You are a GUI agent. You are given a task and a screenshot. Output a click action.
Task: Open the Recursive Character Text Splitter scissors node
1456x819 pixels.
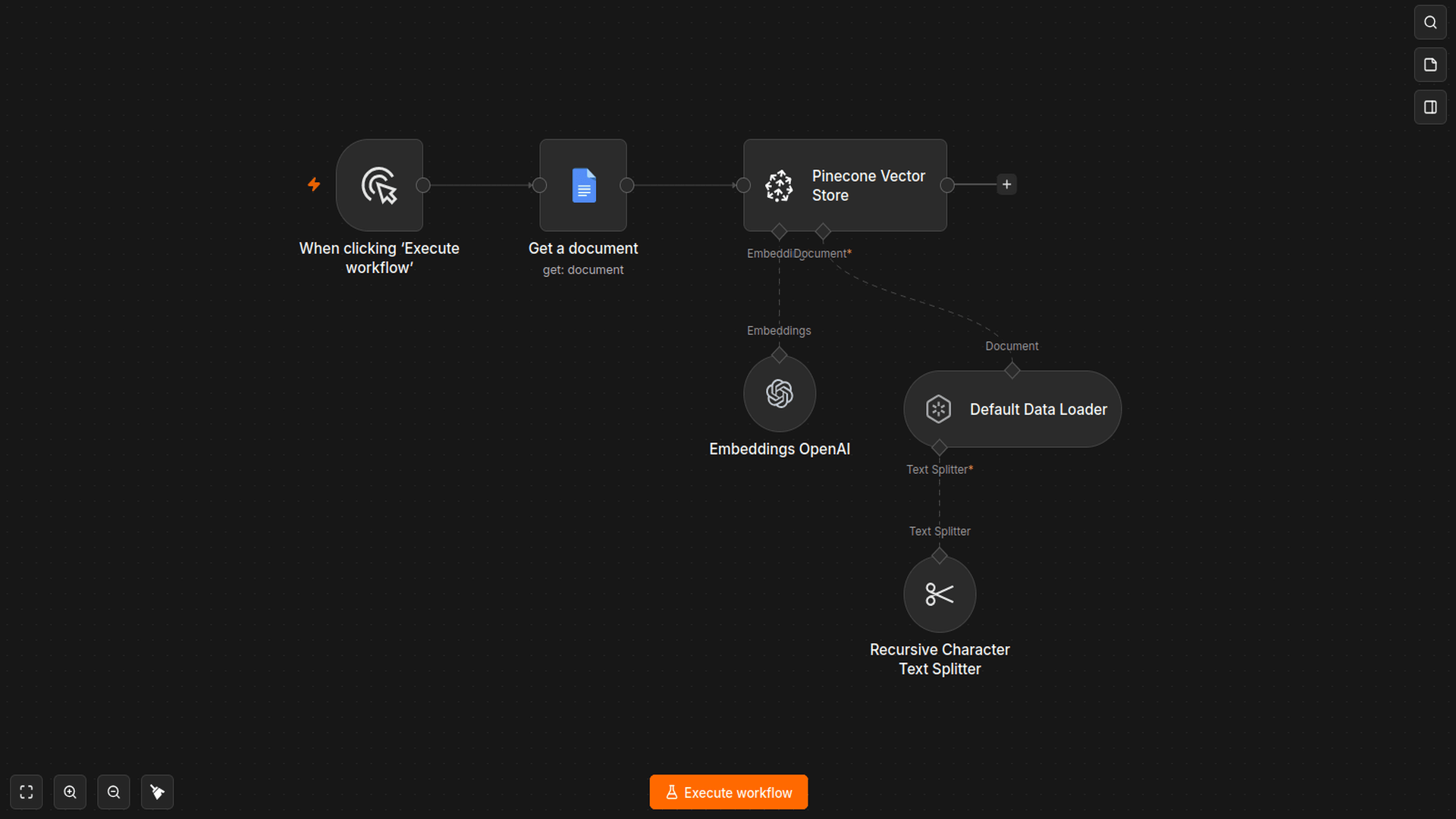940,595
